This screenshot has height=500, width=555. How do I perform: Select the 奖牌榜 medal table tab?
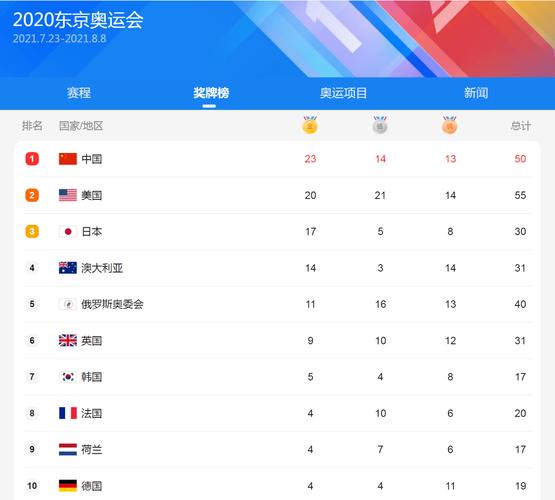pos(211,93)
